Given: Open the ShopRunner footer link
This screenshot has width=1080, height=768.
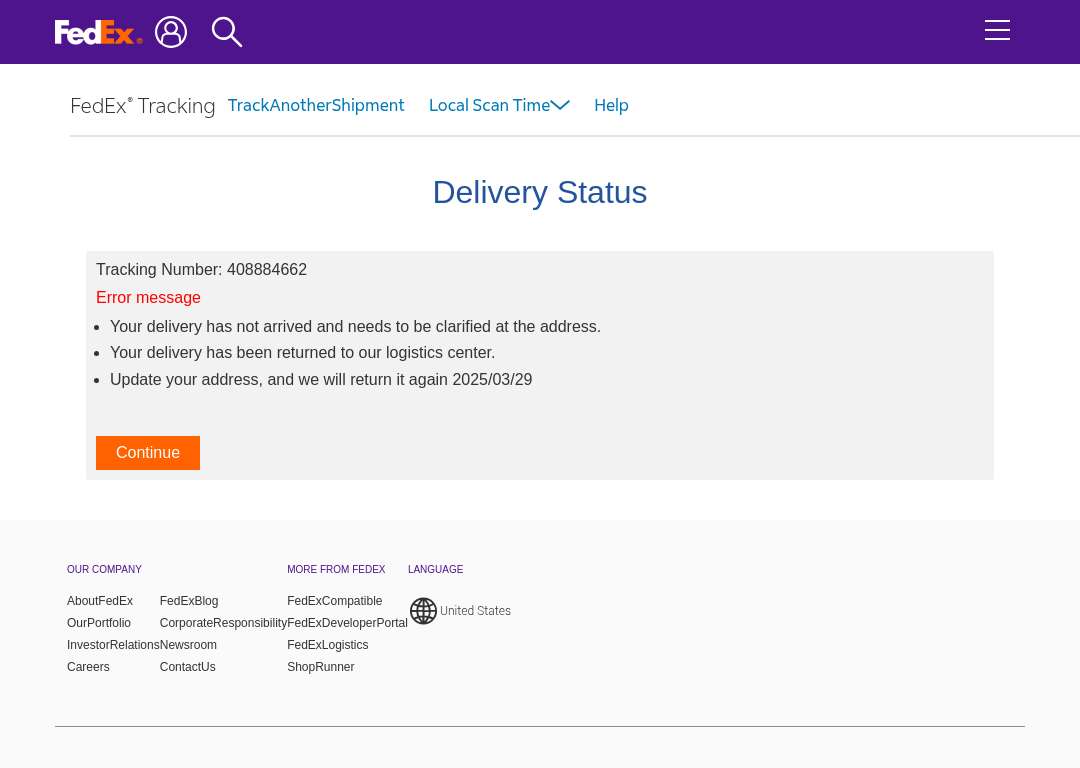Looking at the screenshot, I should click(320, 667).
